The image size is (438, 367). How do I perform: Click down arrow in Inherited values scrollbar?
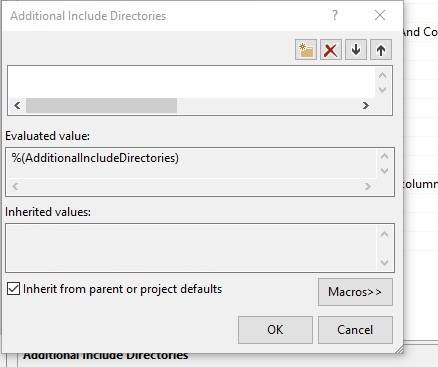click(384, 263)
